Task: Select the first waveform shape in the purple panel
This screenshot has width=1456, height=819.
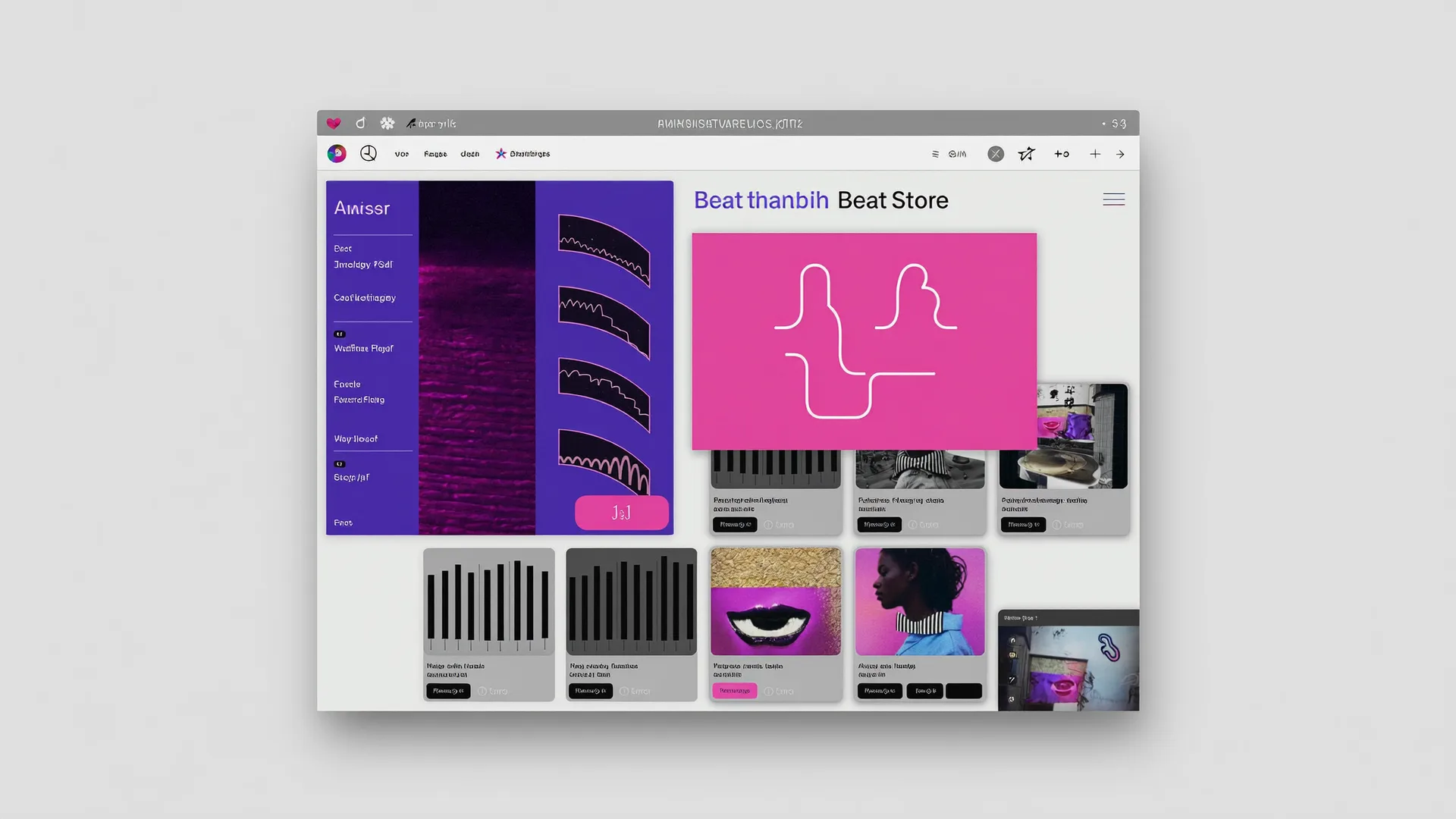Action: (x=604, y=251)
